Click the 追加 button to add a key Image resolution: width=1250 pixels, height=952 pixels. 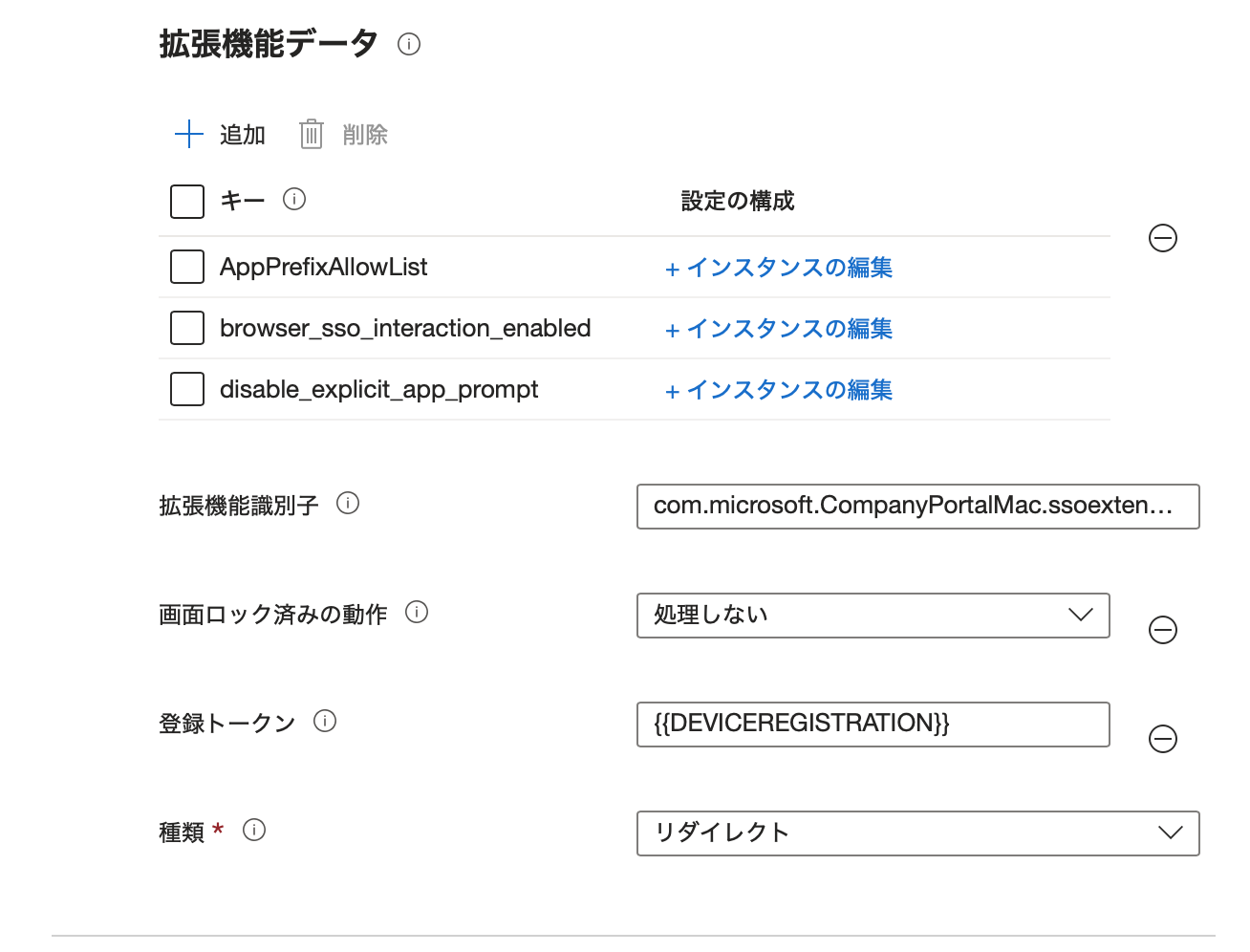pyautogui.click(x=242, y=134)
